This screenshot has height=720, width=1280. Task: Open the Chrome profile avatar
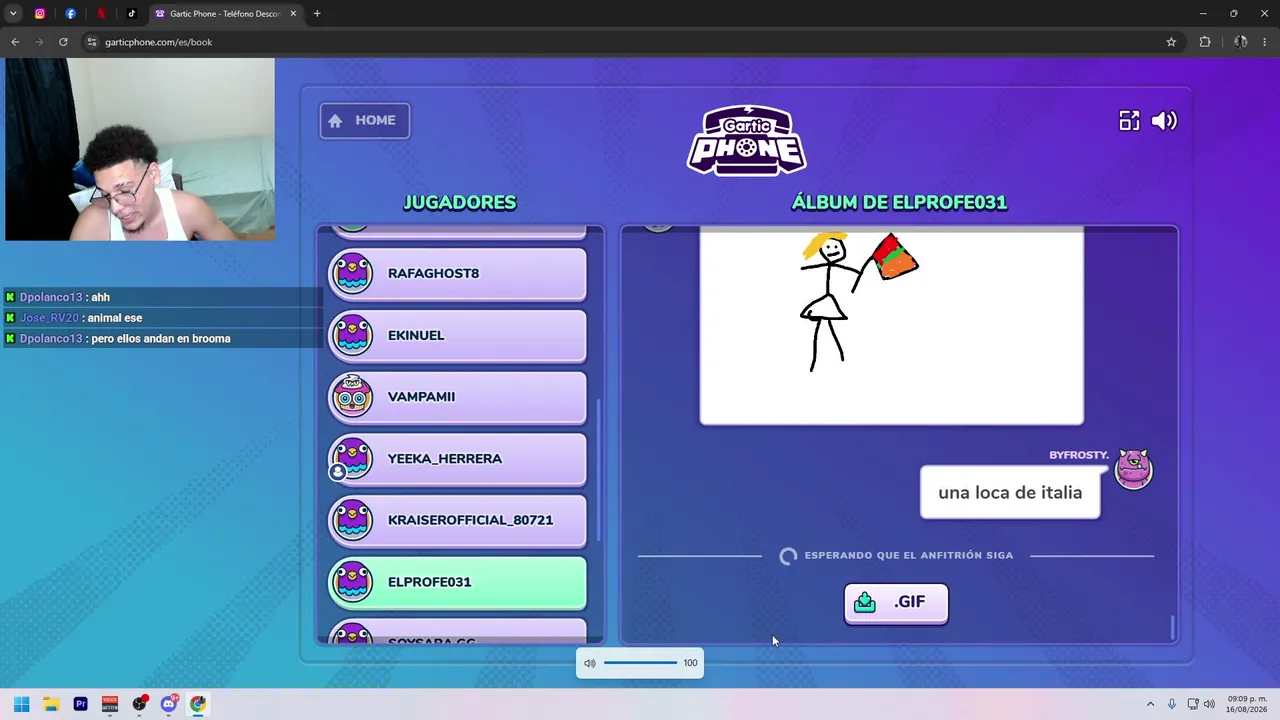[x=1240, y=42]
